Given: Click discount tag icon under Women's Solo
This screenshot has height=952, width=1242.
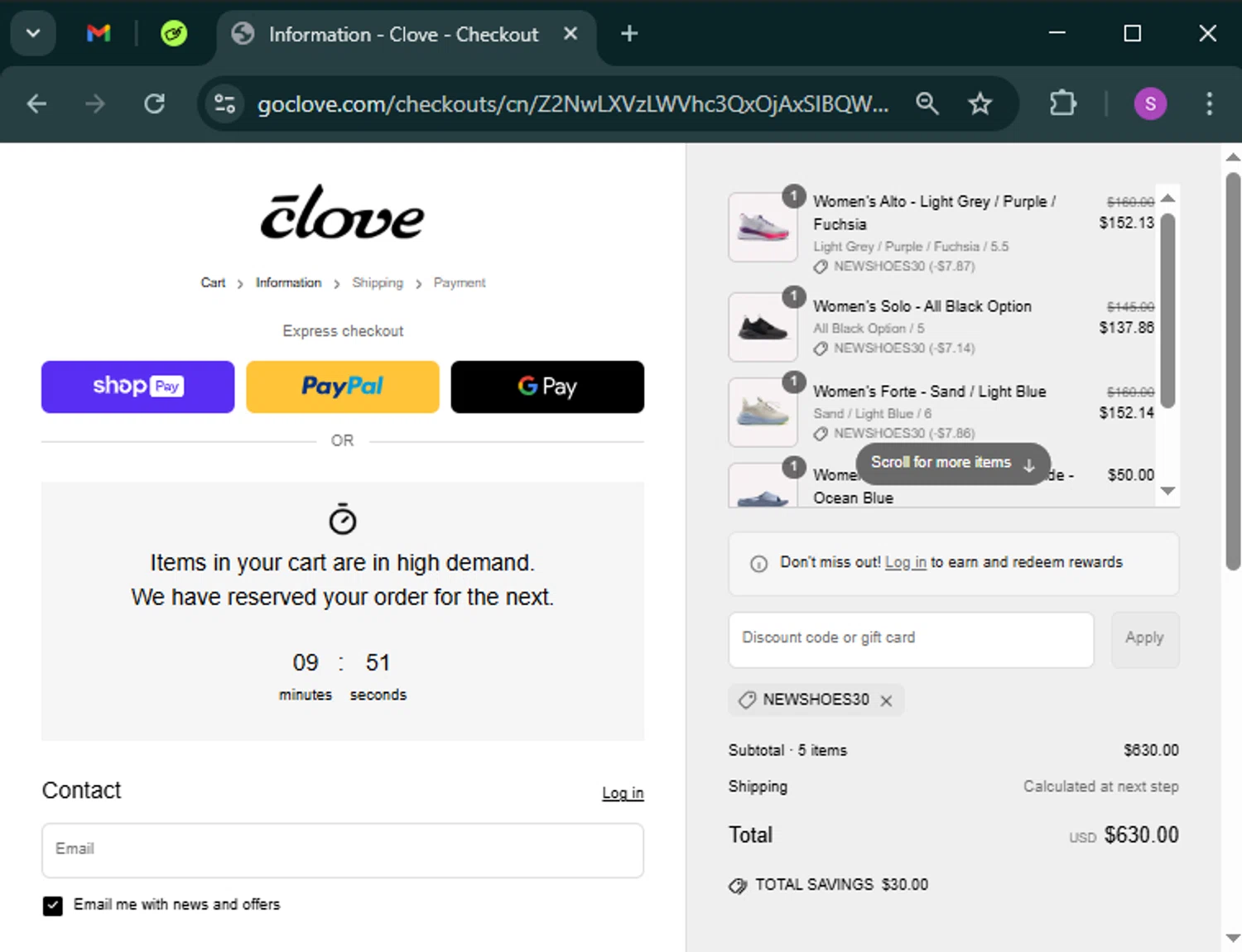Looking at the screenshot, I should [x=821, y=349].
